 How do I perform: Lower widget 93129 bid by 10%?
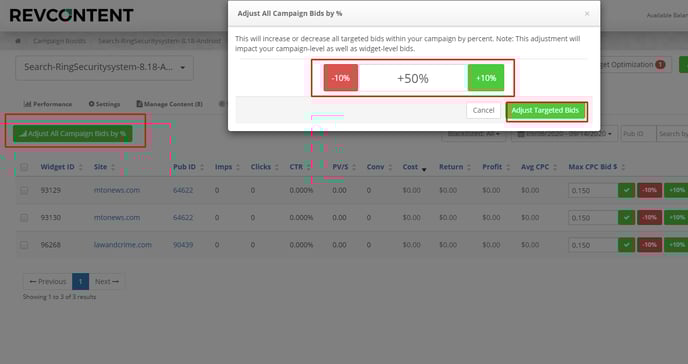(649, 190)
